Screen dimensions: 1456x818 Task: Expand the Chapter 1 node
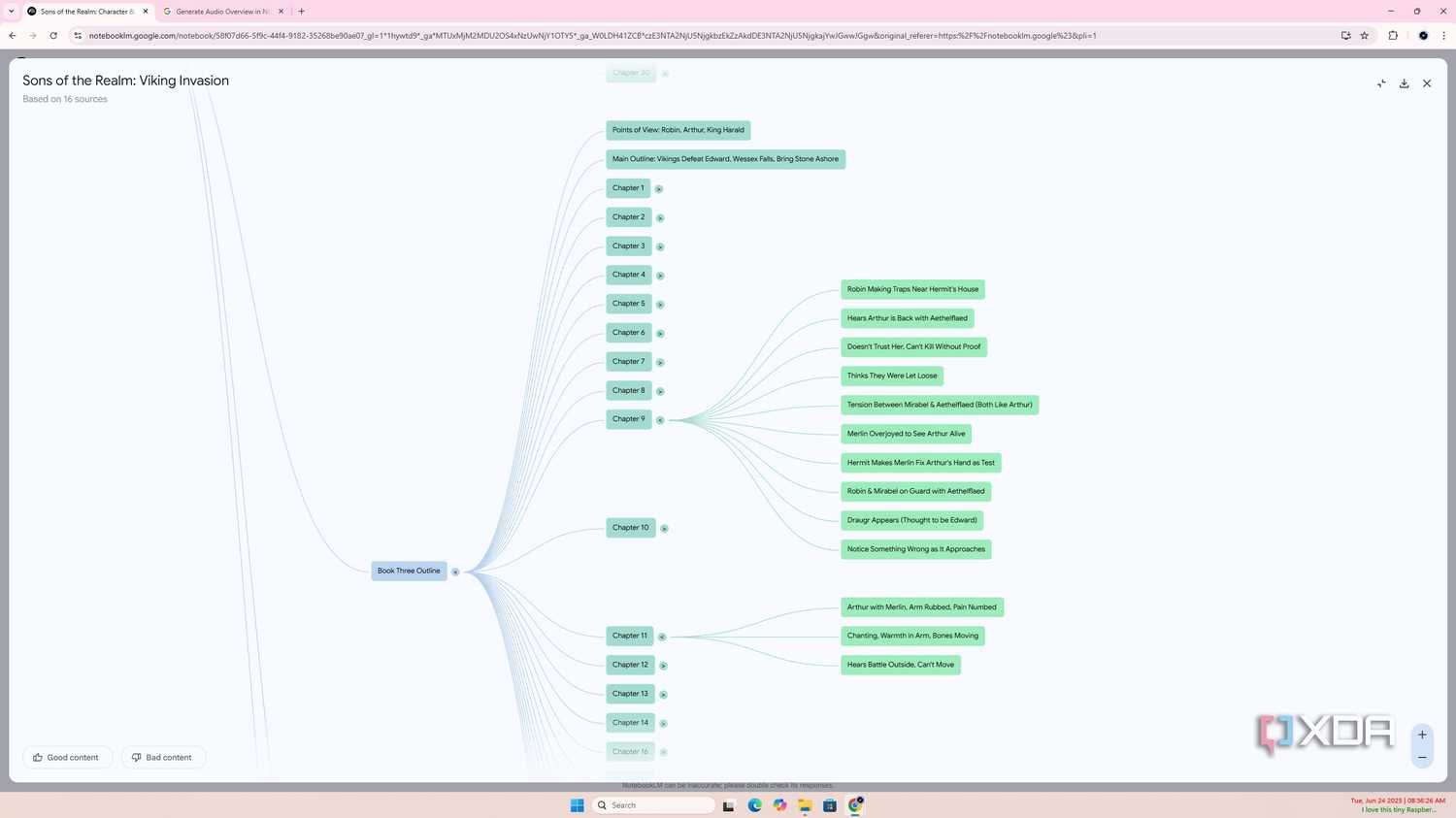tap(658, 189)
